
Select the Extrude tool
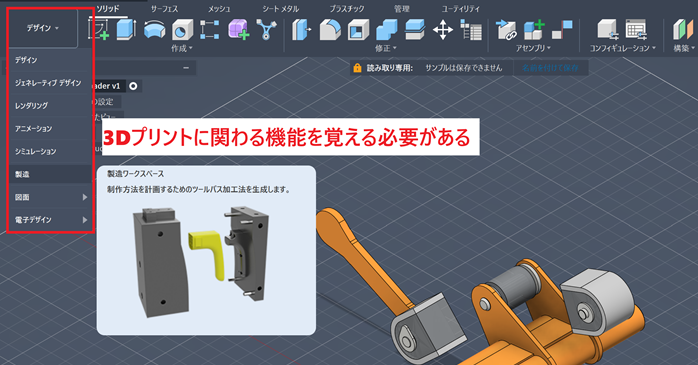click(126, 29)
